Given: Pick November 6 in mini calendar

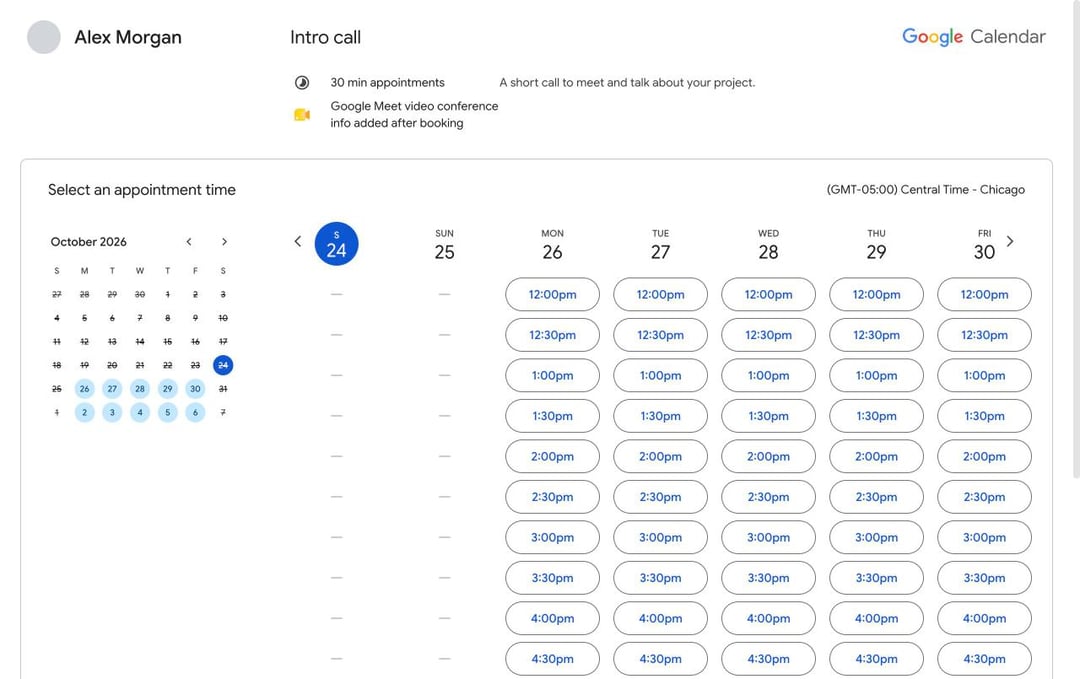Looking at the screenshot, I should coord(195,412).
